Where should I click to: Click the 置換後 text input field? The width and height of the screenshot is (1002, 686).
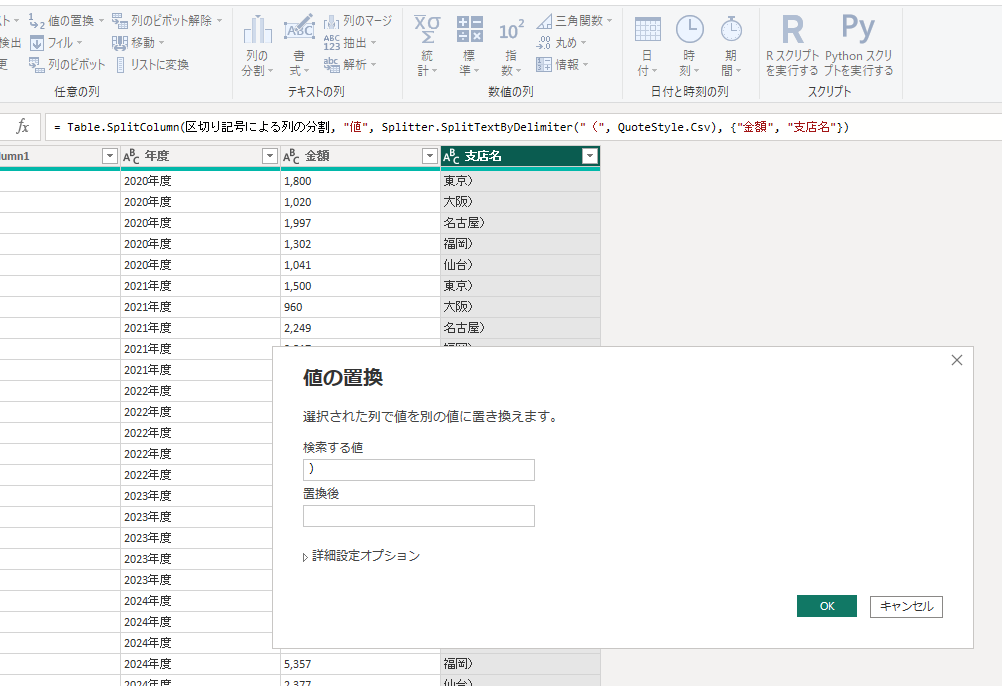(x=419, y=516)
